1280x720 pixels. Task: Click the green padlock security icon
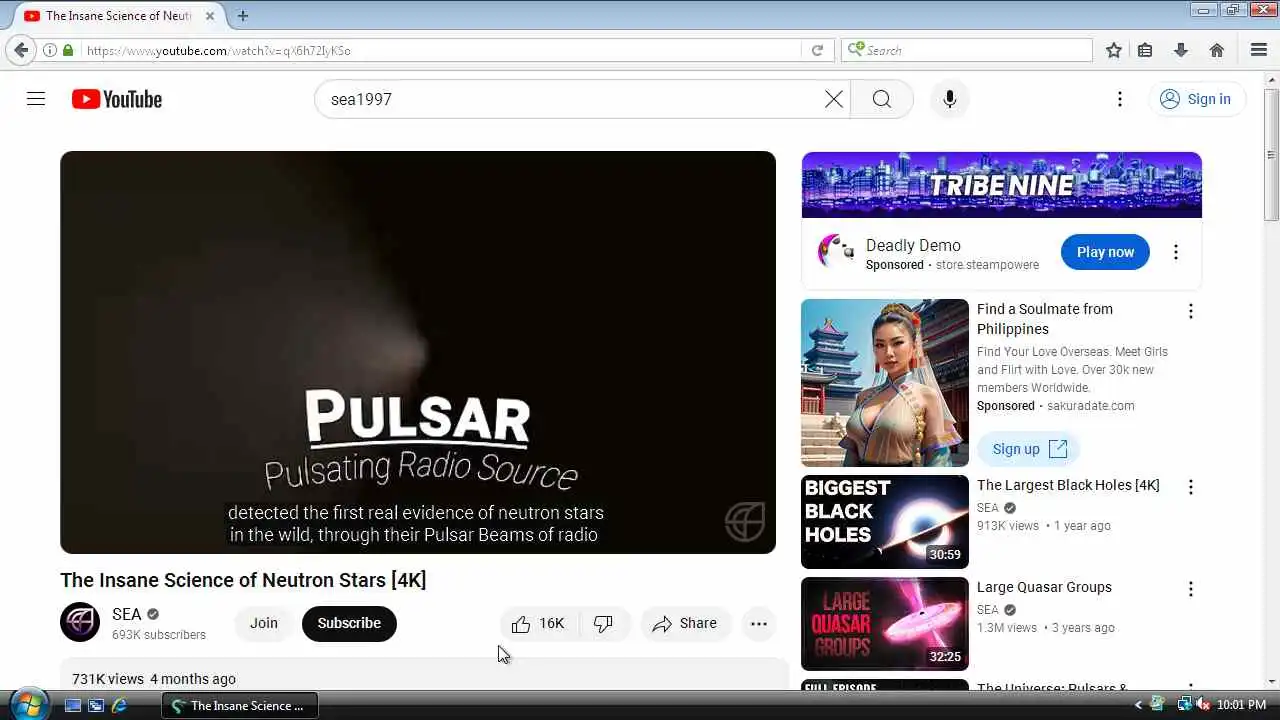(x=68, y=50)
